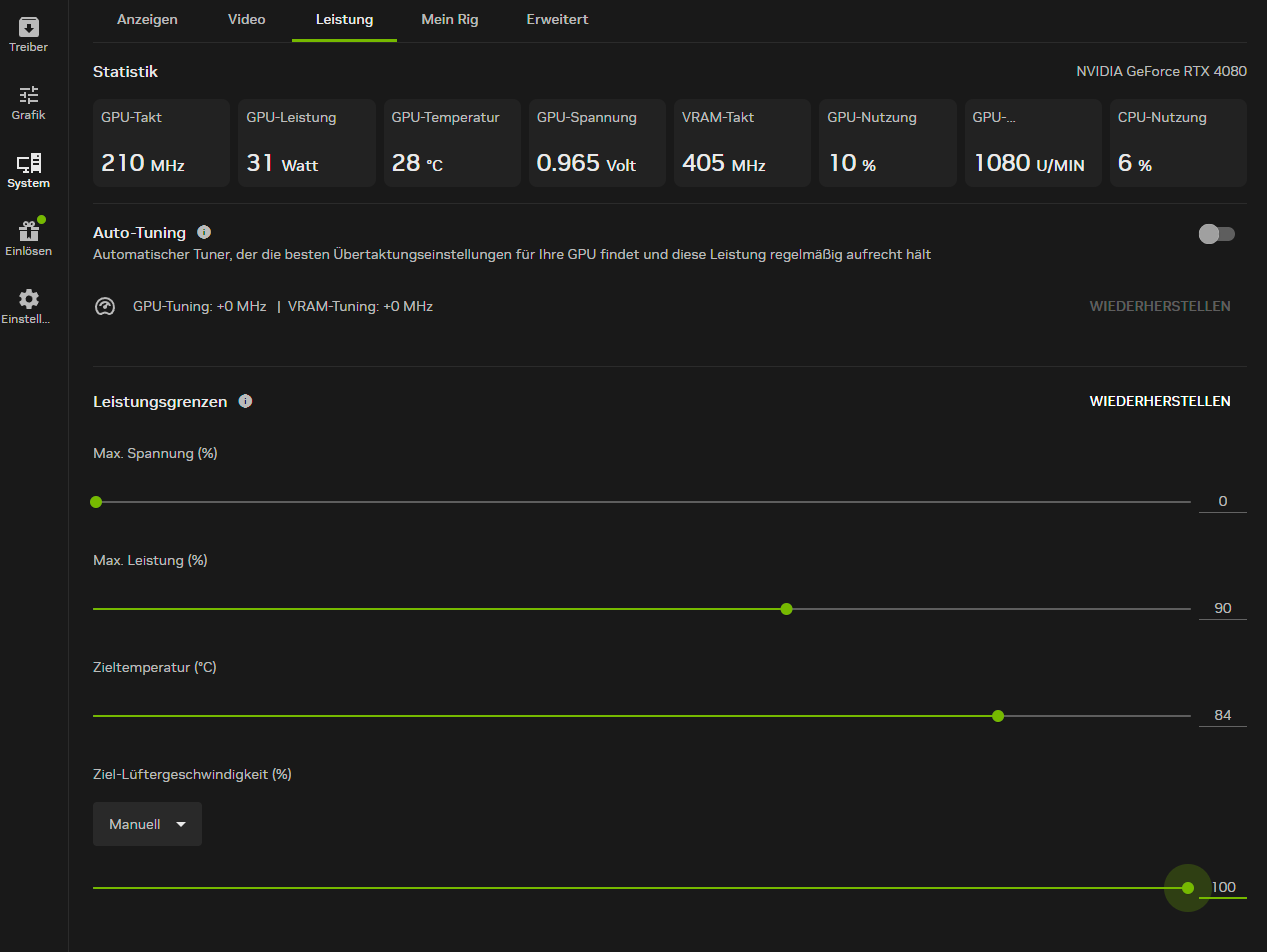Click the GPU-Spannung 0.965 Volt card
Screen dimensions: 1267x952
pos(597,143)
